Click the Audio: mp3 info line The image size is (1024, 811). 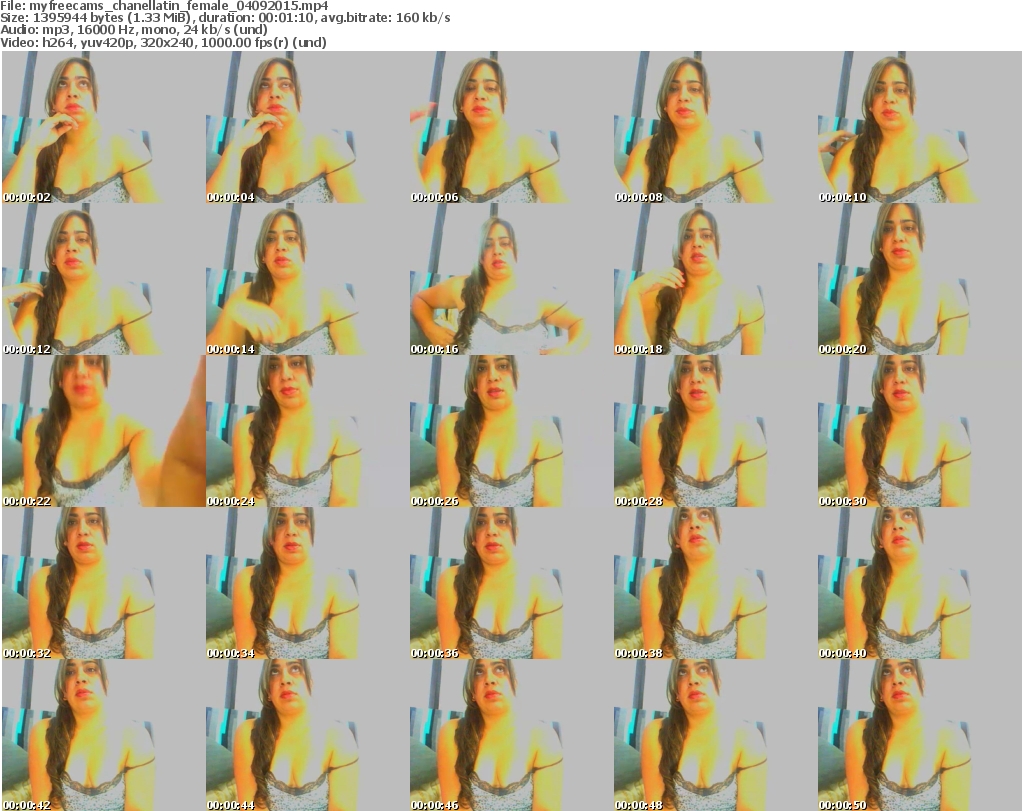(x=134, y=30)
